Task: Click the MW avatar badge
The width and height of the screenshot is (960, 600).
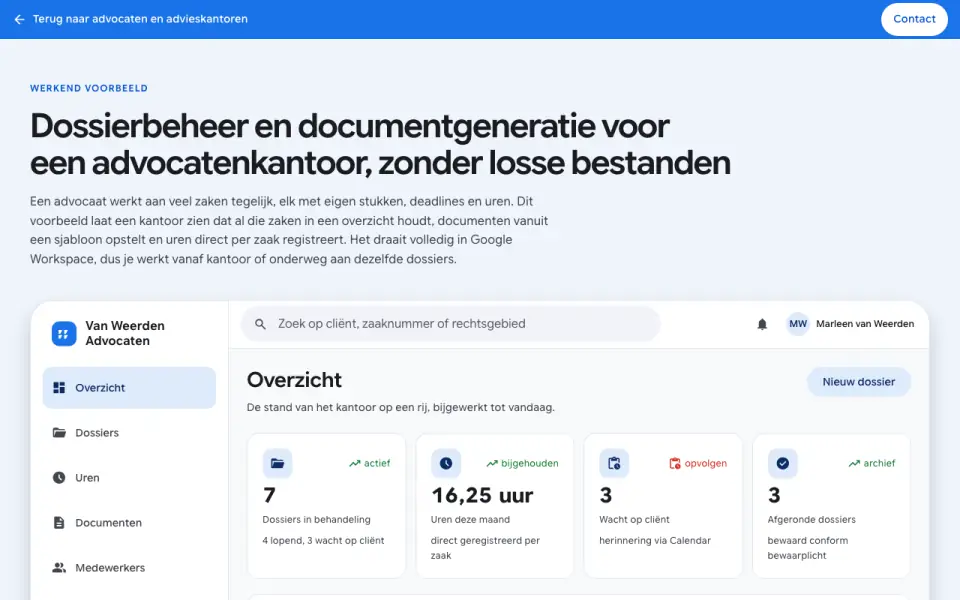Action: tap(798, 324)
